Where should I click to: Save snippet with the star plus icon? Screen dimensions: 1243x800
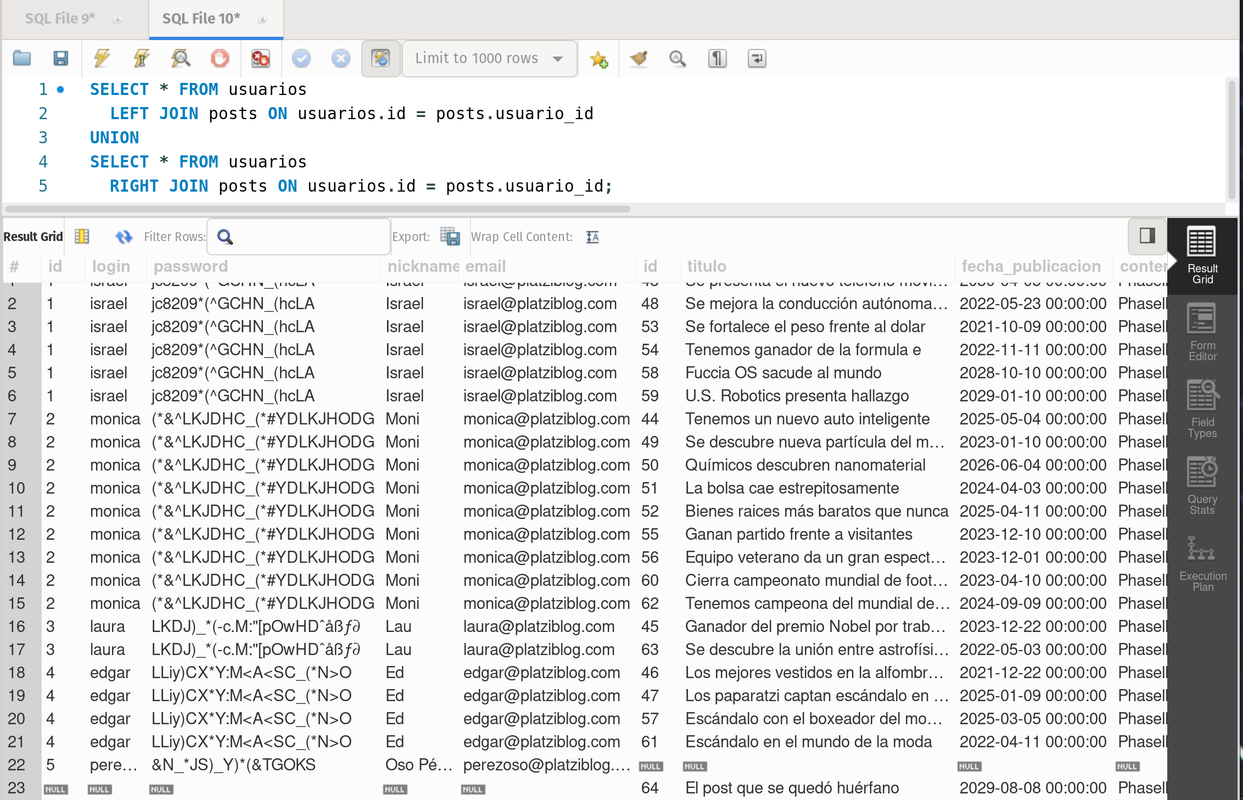point(599,59)
